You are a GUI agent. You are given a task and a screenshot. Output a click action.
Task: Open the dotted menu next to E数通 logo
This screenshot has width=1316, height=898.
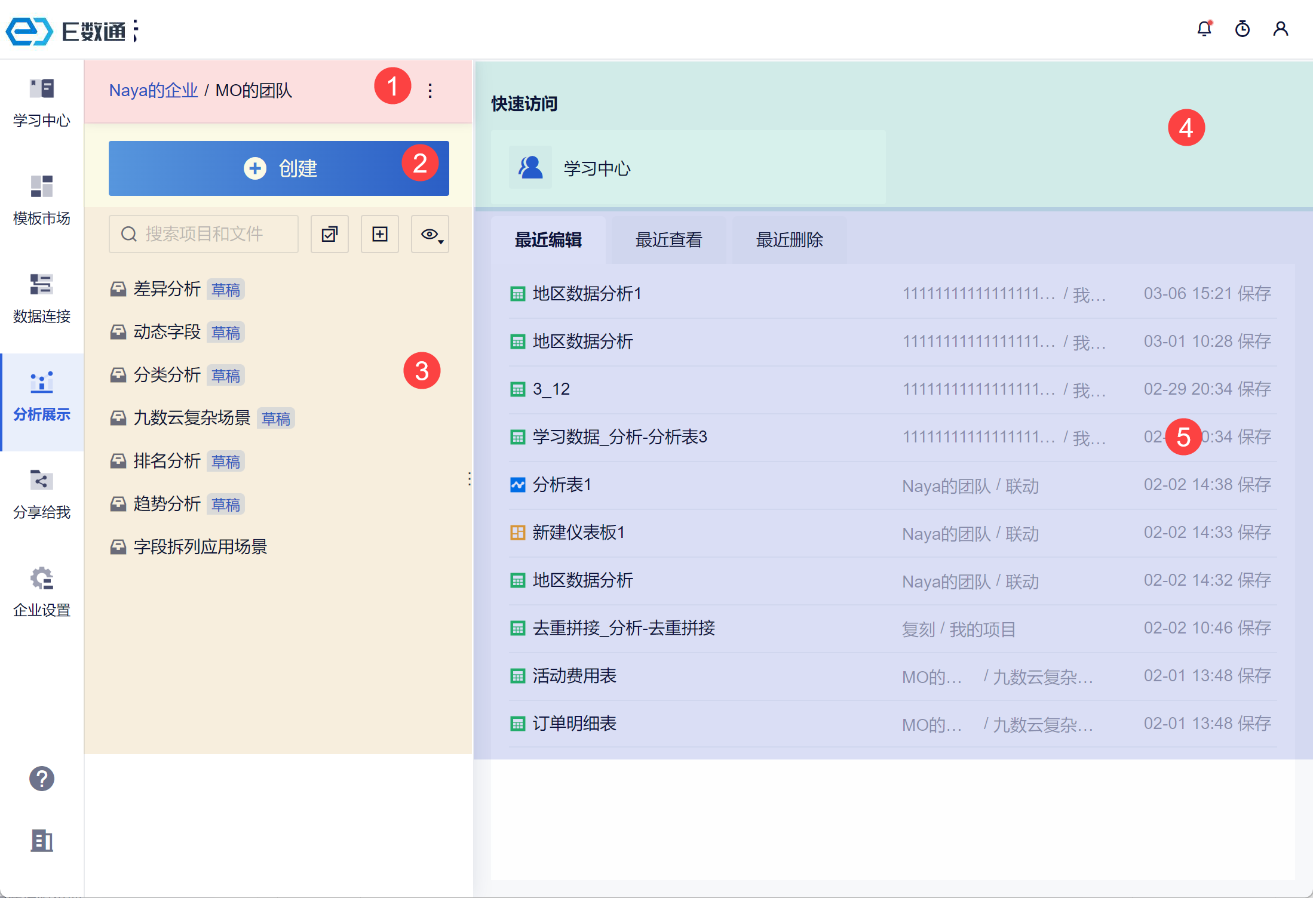(136, 31)
